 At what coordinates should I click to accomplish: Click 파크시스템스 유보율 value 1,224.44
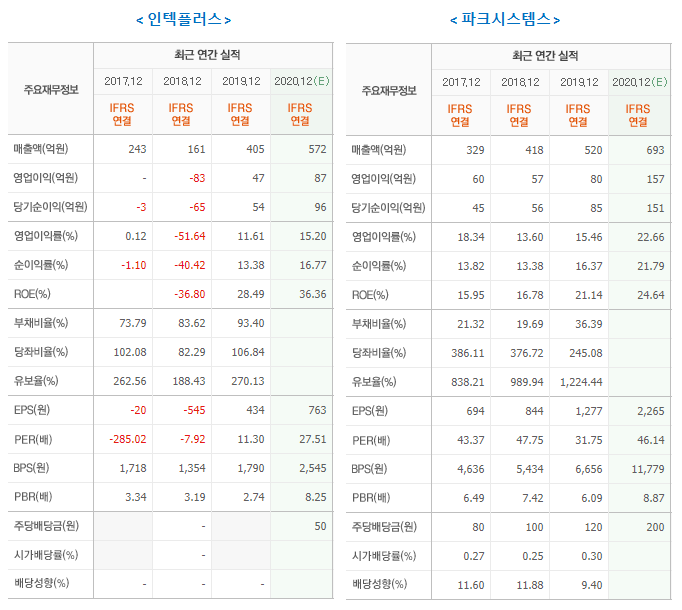click(x=581, y=382)
